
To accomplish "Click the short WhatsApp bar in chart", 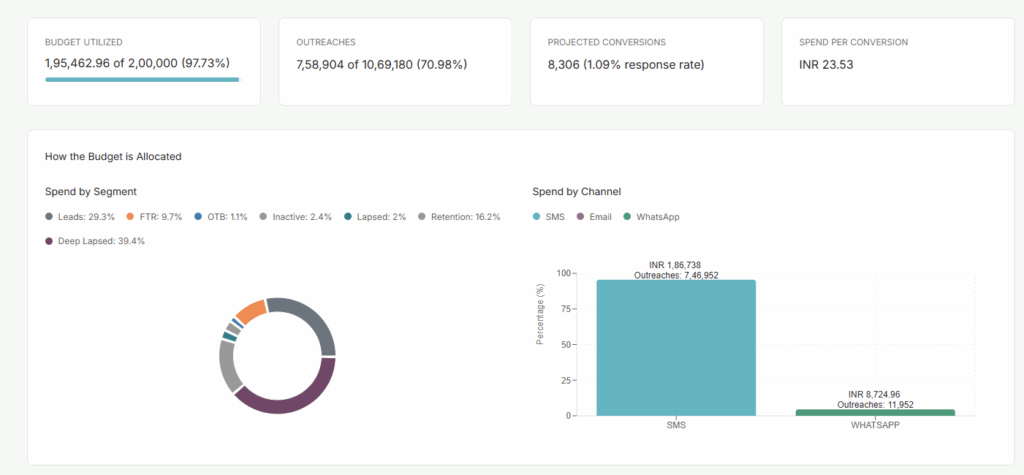I will [875, 411].
